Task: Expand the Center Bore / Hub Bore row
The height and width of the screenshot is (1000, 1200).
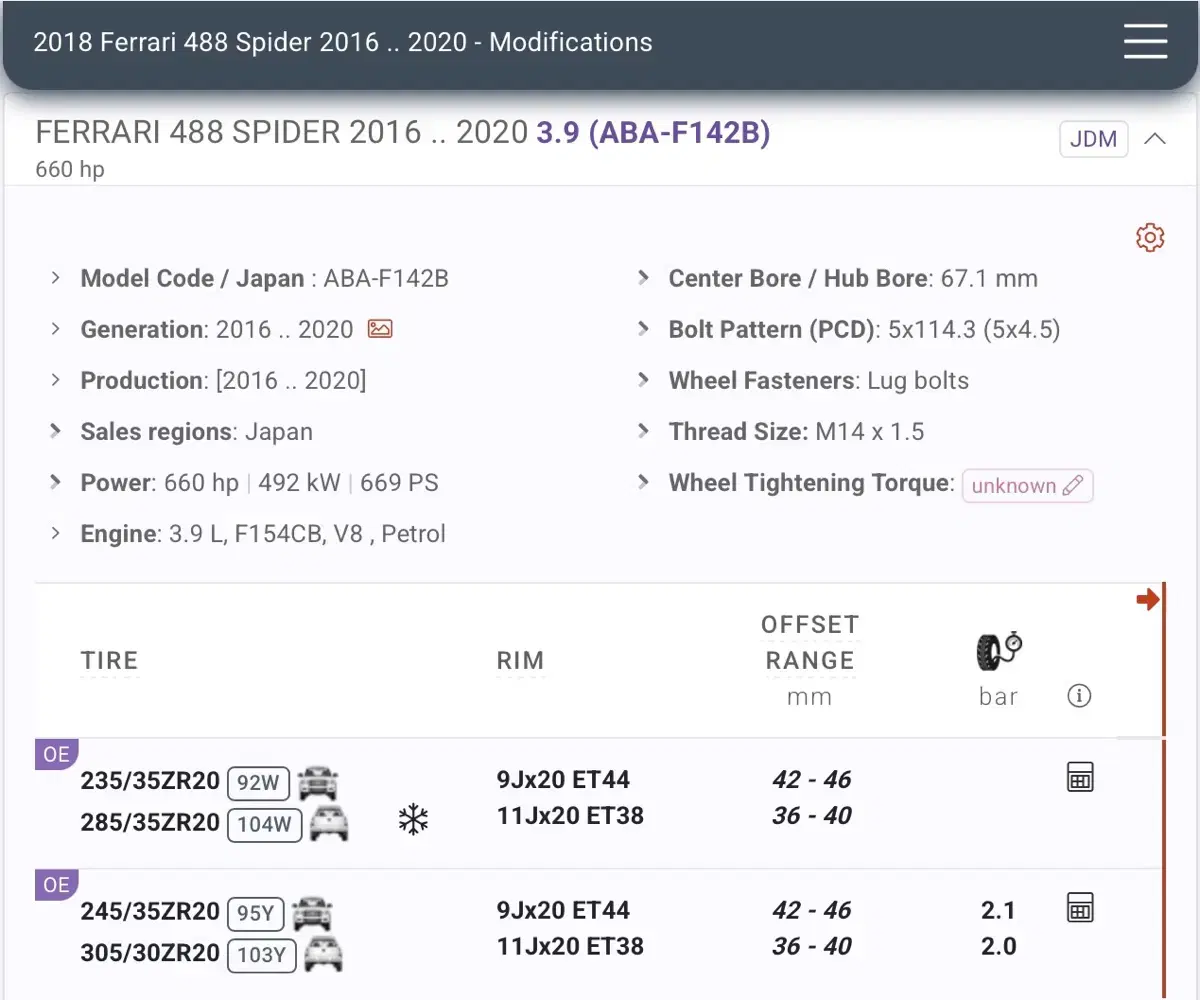Action: 644,278
